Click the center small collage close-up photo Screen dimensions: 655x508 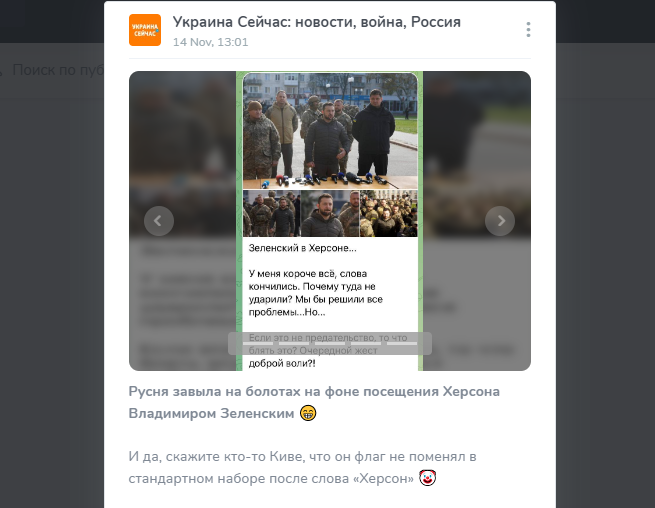(x=330, y=213)
